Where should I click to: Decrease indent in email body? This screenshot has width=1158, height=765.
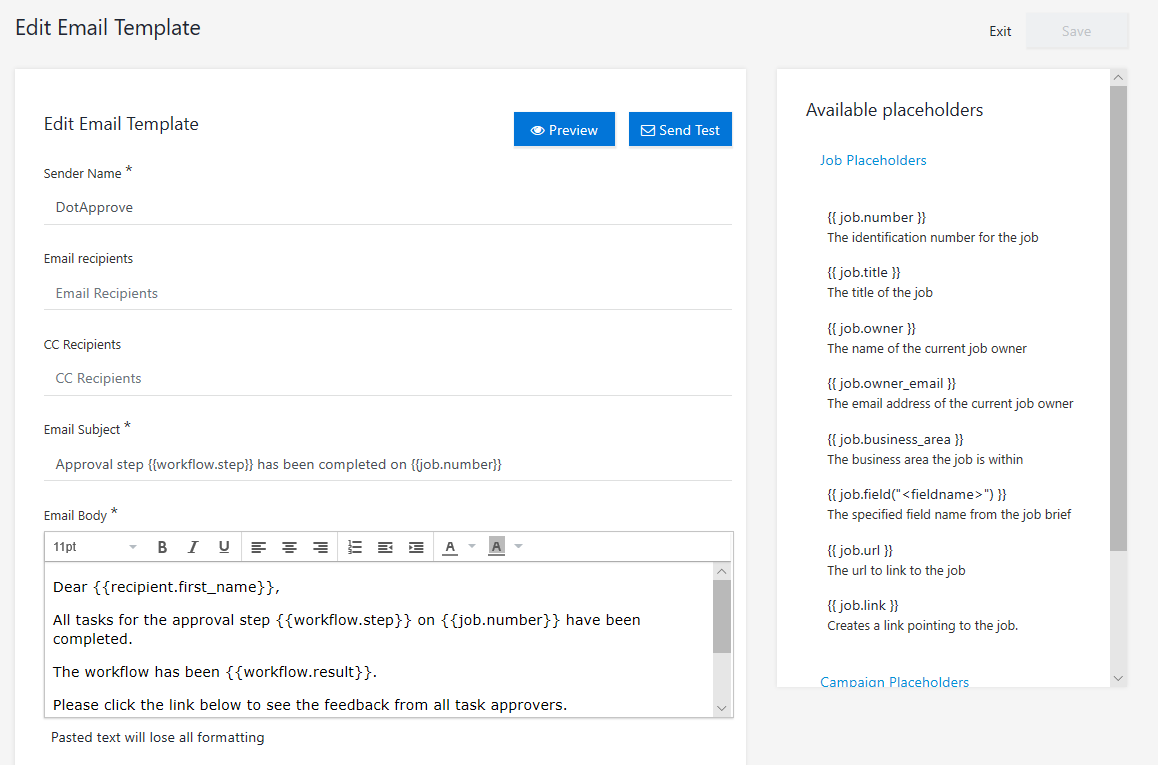(x=386, y=547)
